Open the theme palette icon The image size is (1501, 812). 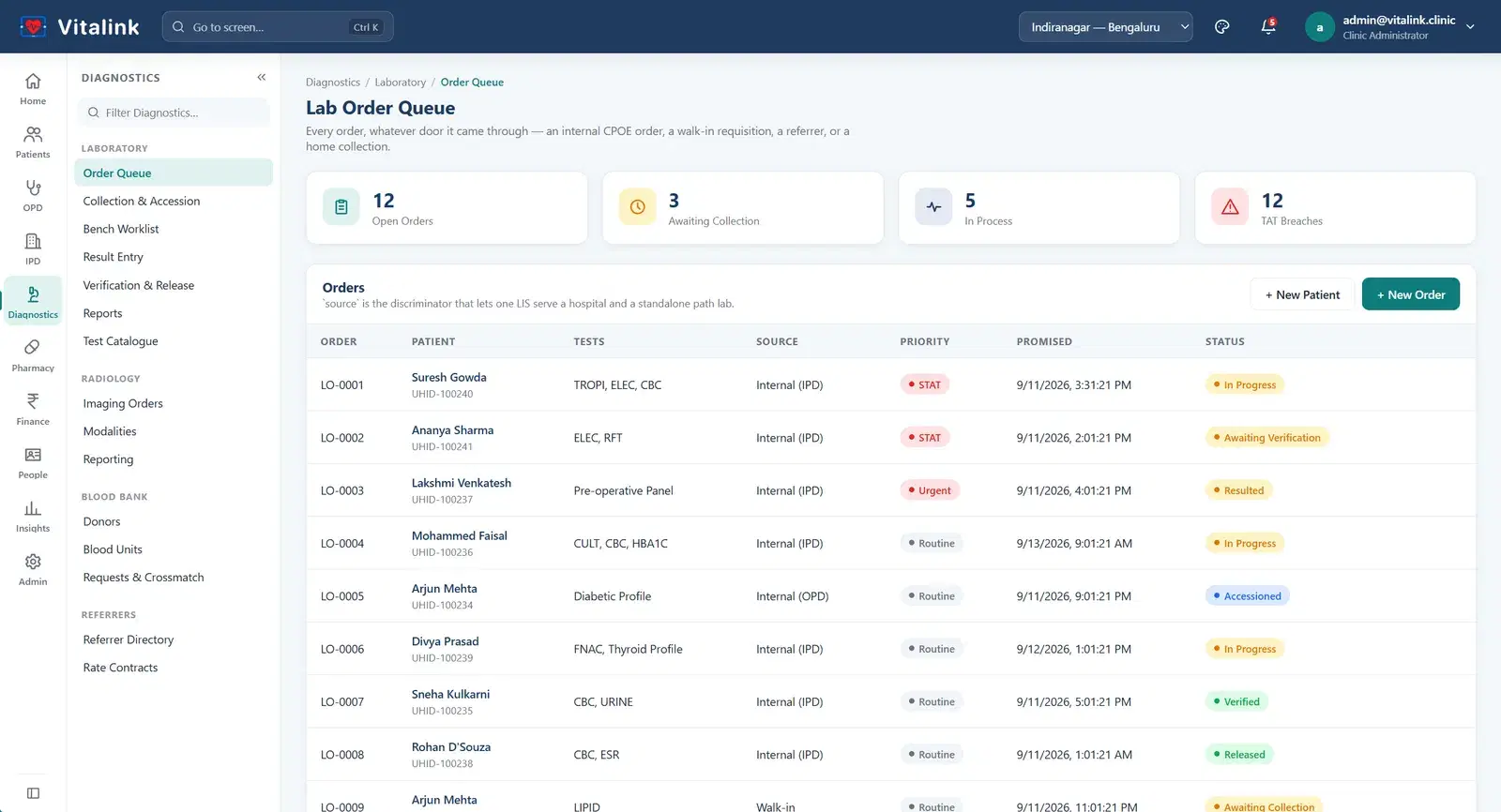click(1221, 27)
